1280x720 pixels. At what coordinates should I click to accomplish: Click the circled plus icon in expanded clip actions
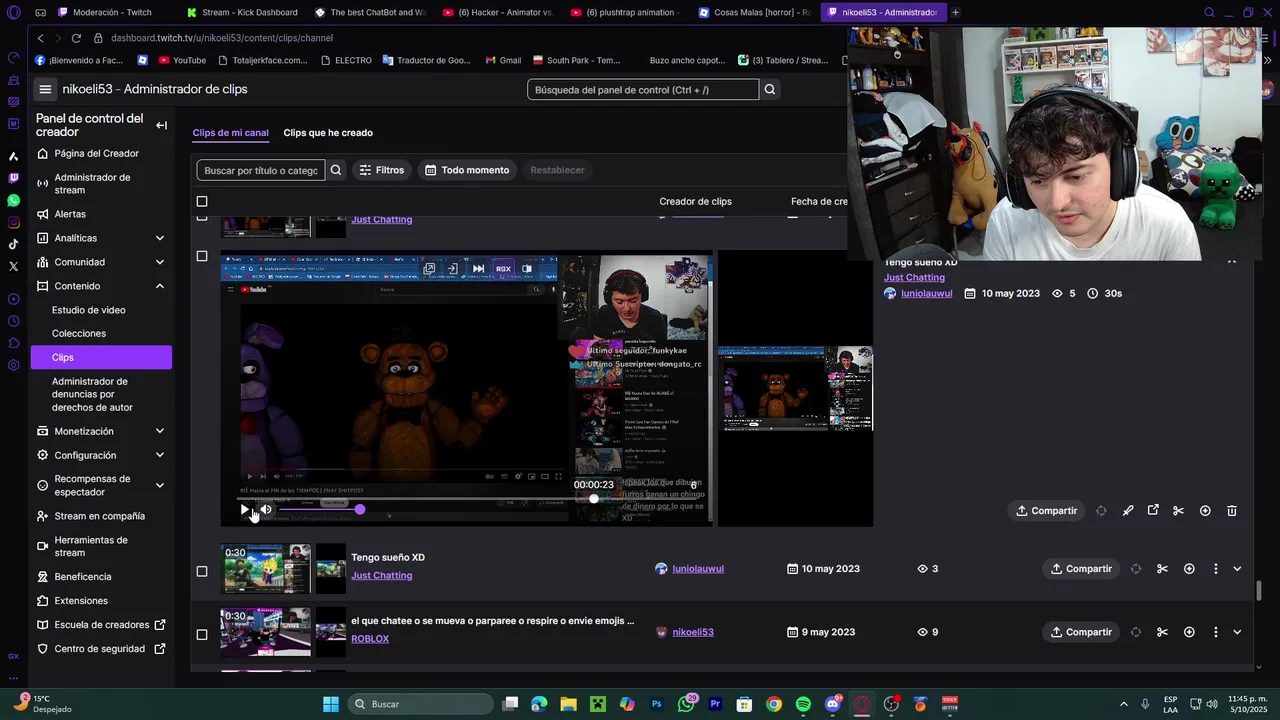(x=1205, y=510)
